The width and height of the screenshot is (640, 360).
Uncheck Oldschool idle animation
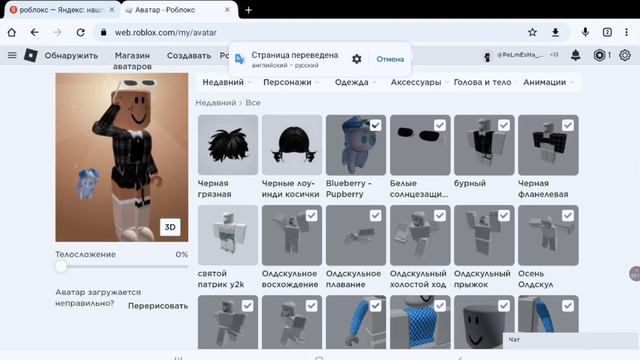click(440, 216)
